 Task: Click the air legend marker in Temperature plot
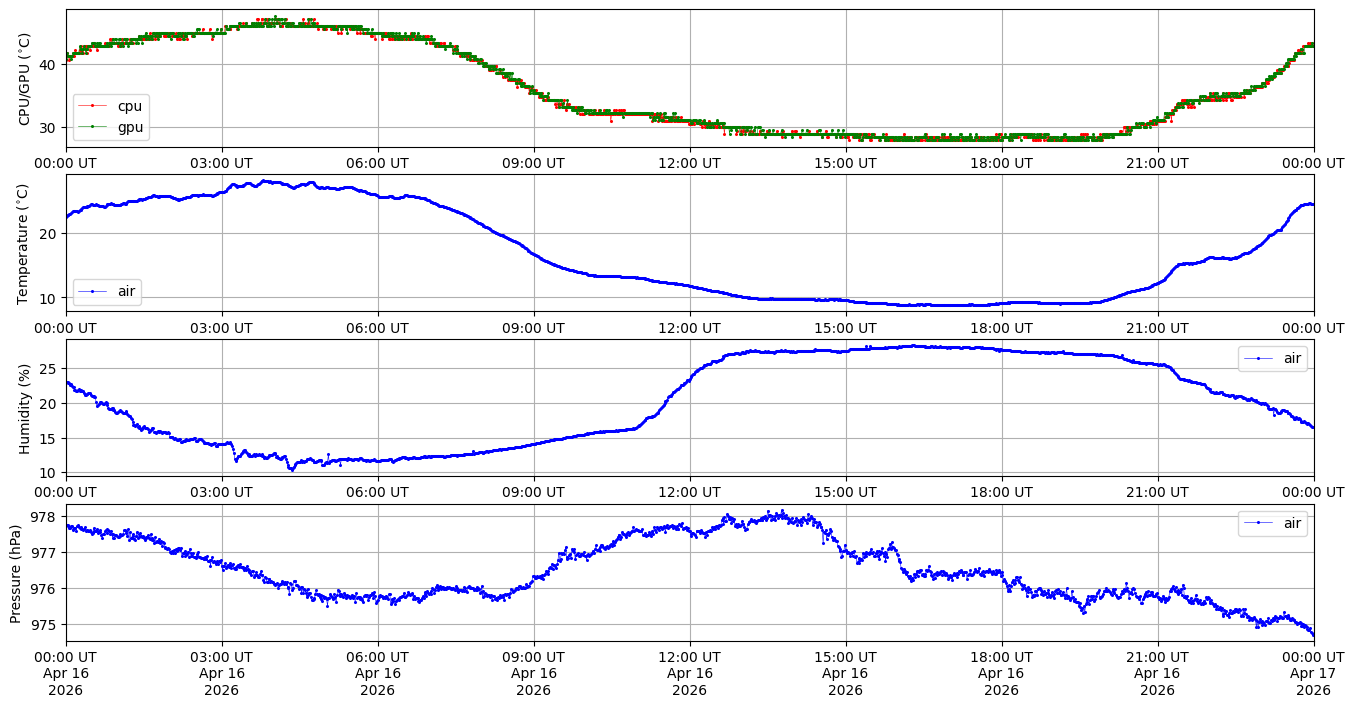tap(93, 291)
